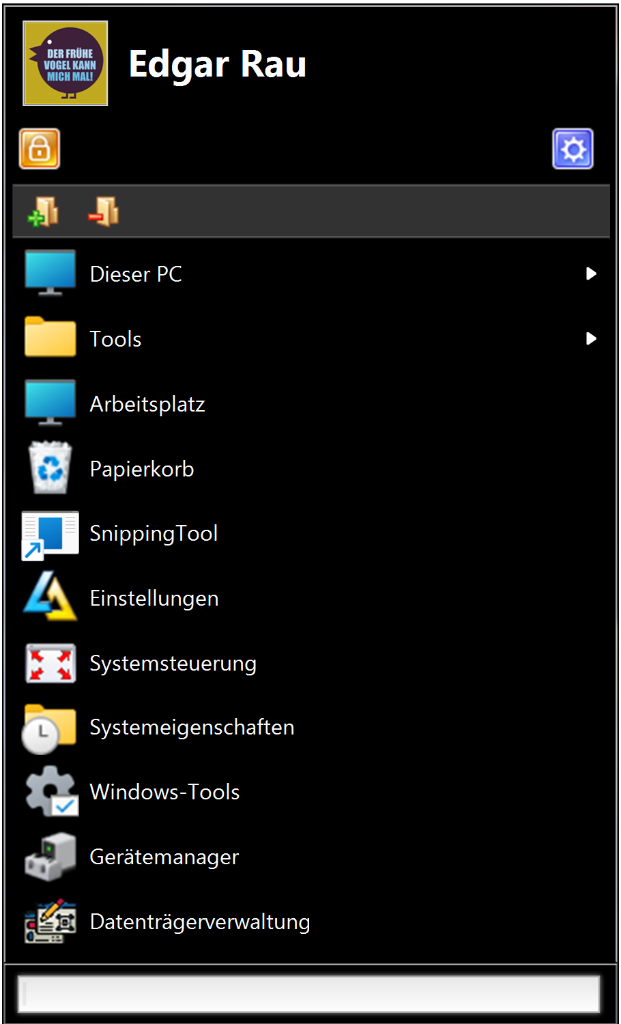The height and width of the screenshot is (1024, 621).
Task: Open the Tools folder icon
Action: 50,337
